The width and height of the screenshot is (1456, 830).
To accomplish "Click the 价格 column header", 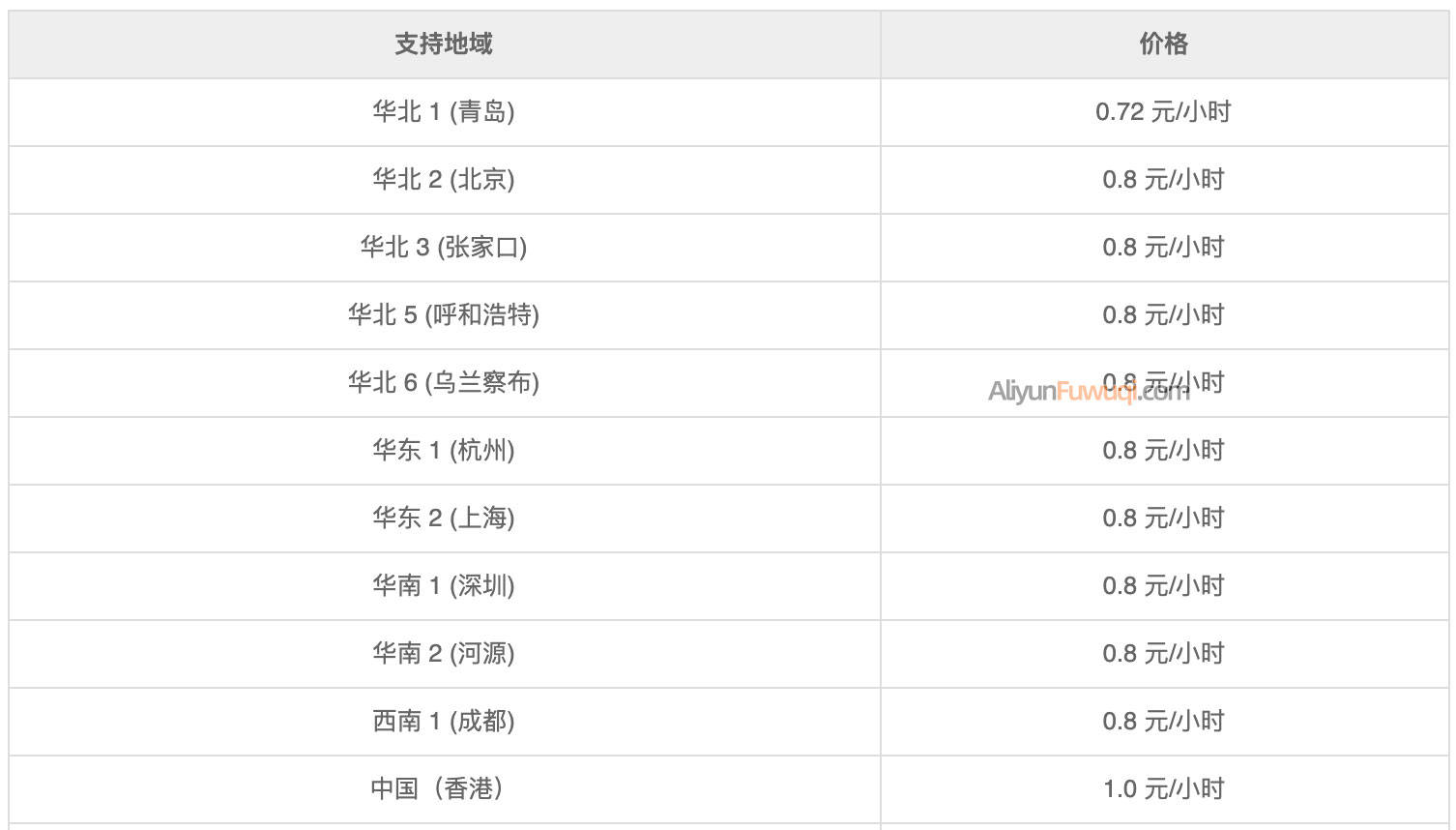I will [1164, 44].
